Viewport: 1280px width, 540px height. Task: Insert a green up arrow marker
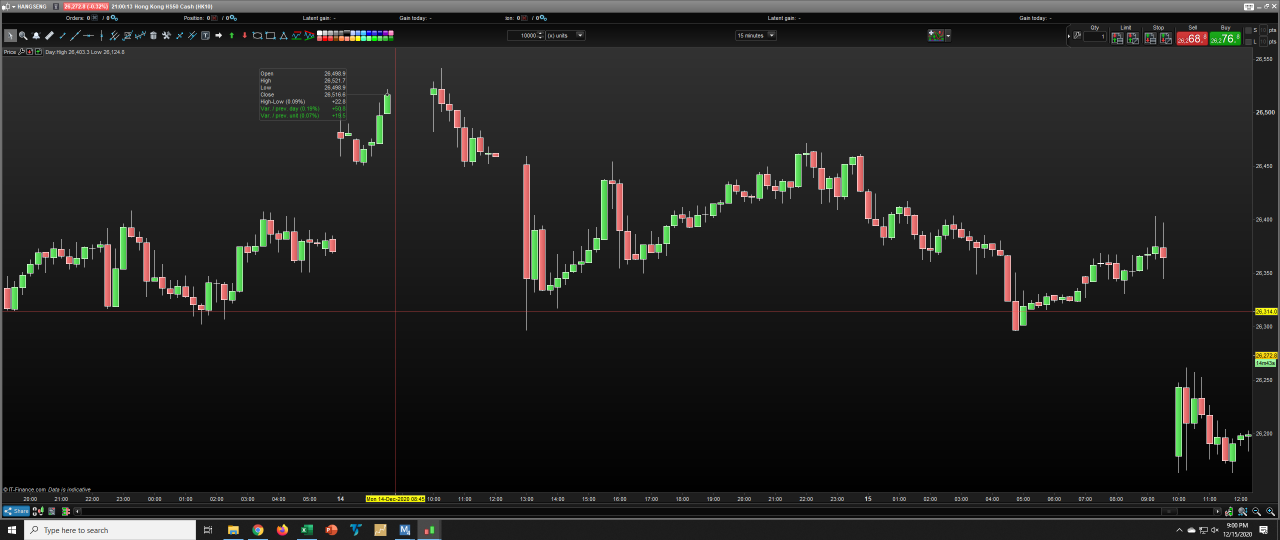point(231,35)
